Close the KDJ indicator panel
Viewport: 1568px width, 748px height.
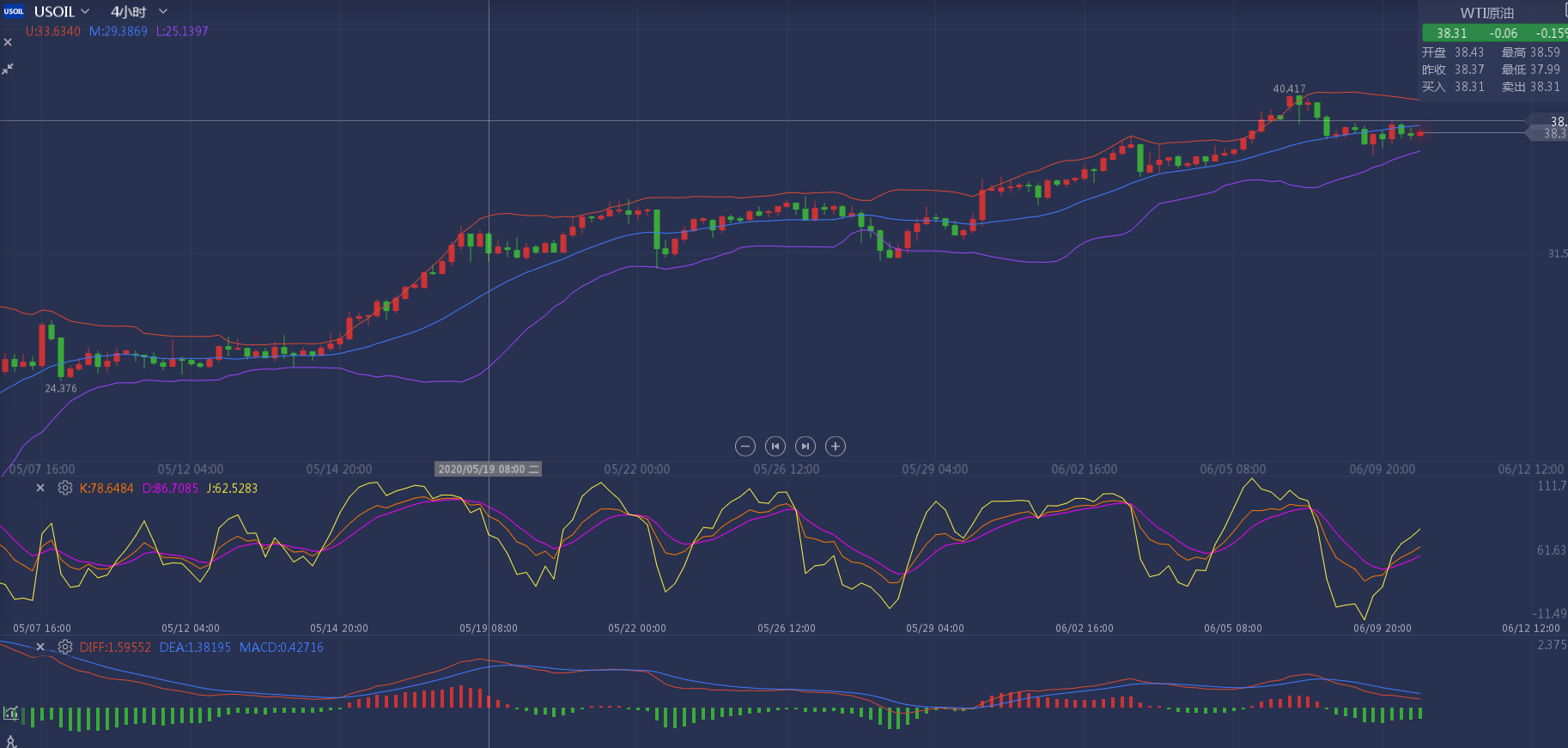tap(40, 488)
